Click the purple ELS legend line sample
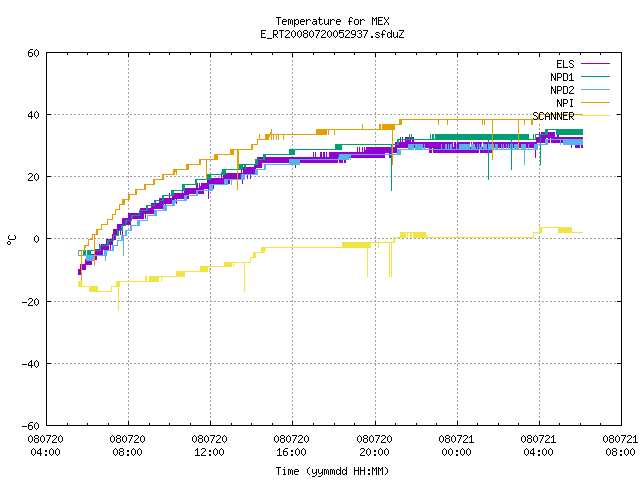640x480 pixels. (x=596, y=64)
